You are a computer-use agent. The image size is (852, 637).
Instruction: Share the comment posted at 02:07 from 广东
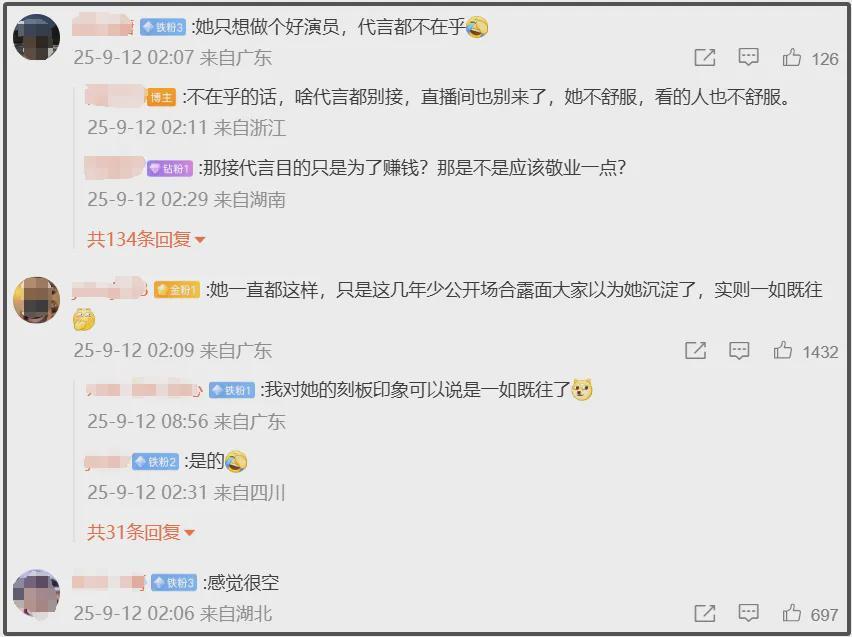click(x=705, y=58)
